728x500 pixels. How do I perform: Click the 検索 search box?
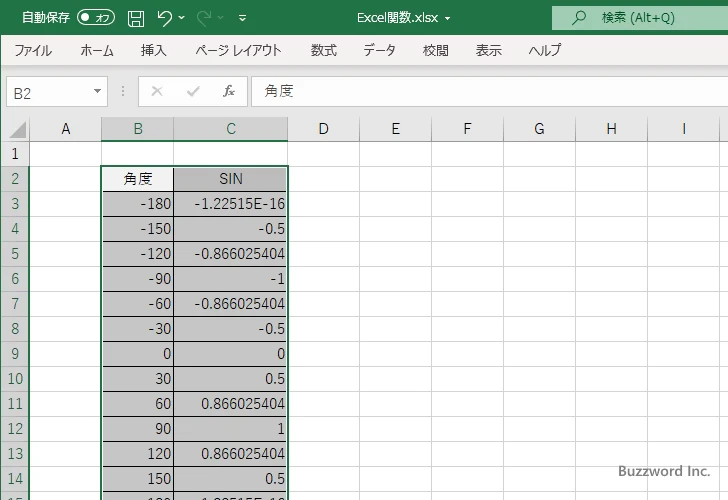pos(640,18)
